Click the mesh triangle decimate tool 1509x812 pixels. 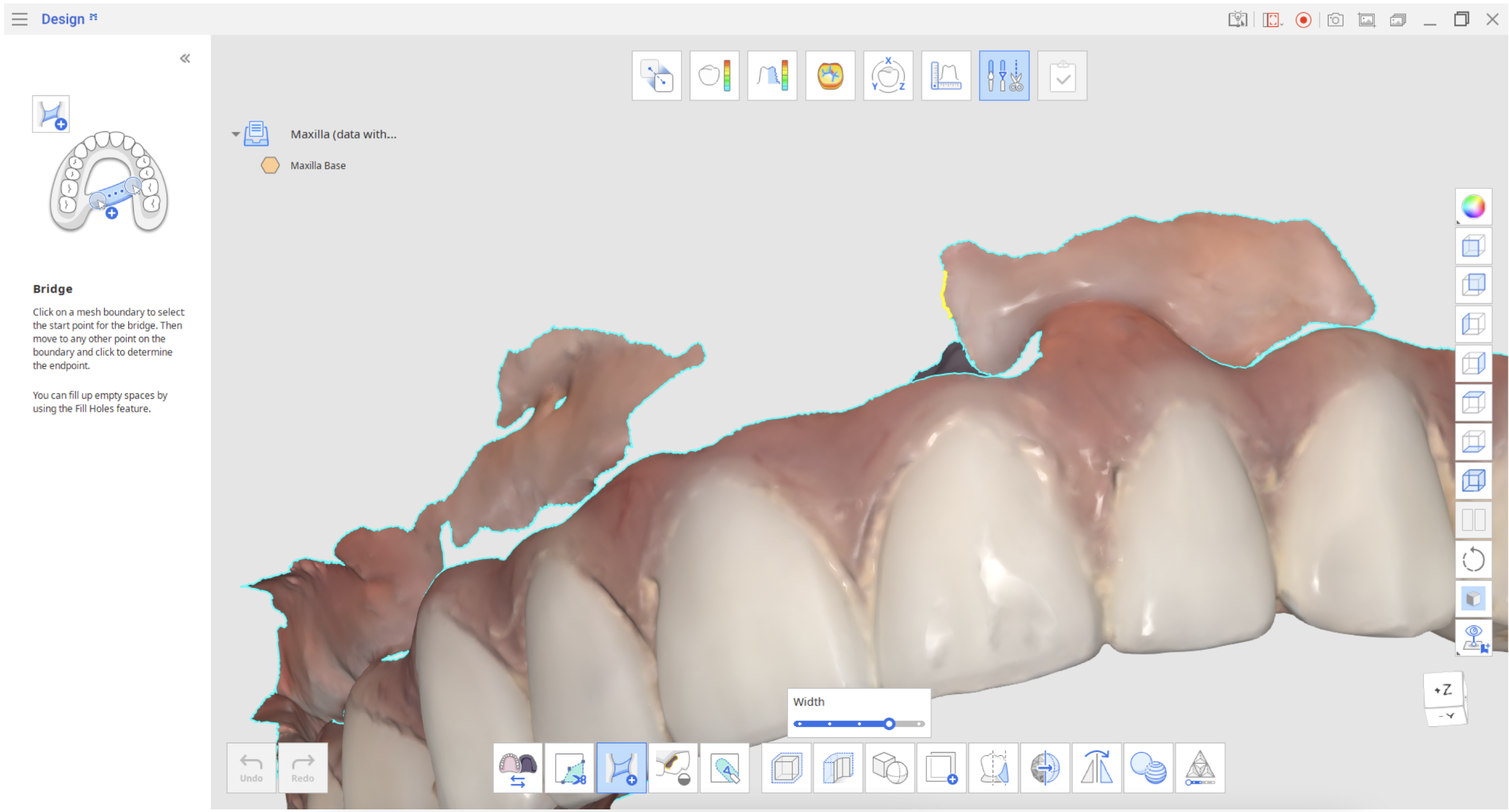(x=1199, y=768)
